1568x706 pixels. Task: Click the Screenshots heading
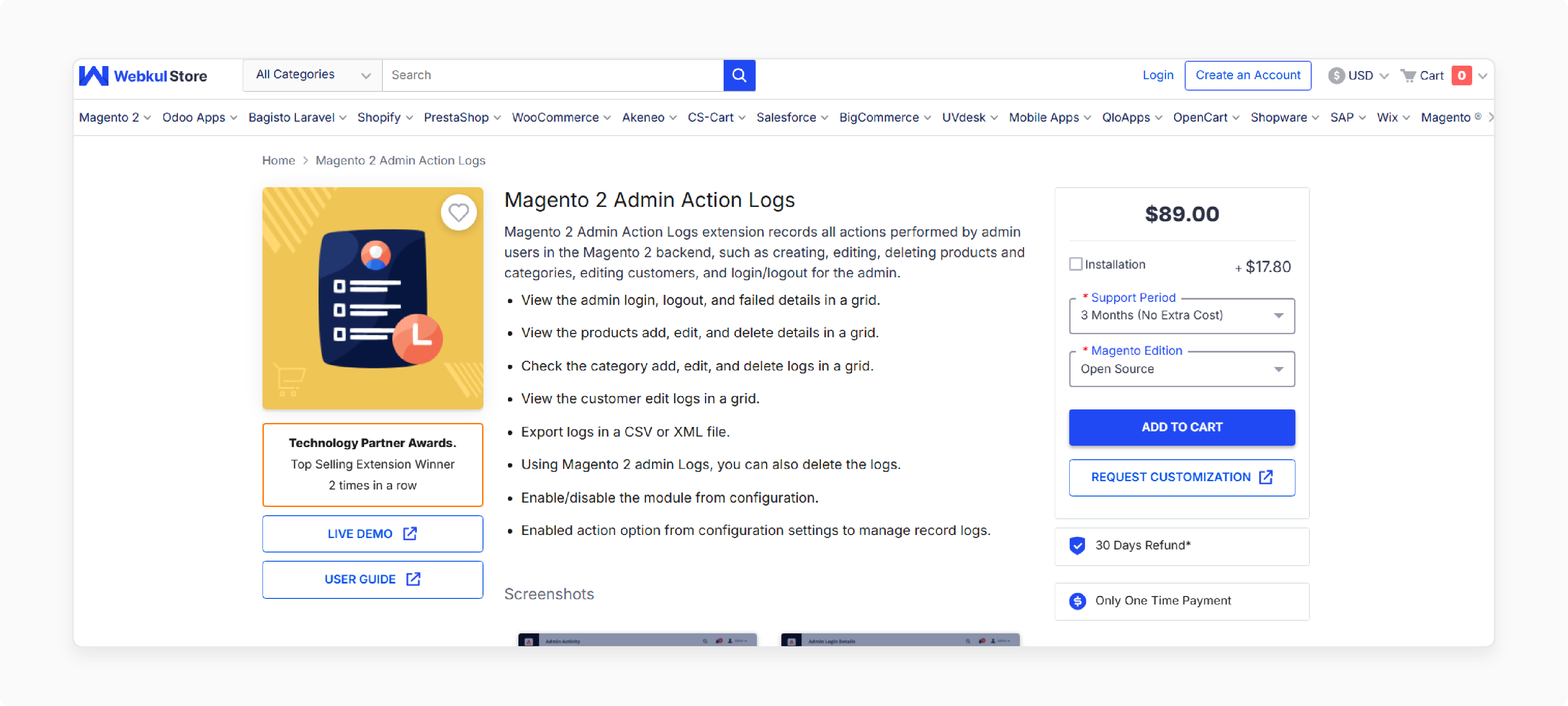[x=549, y=594]
